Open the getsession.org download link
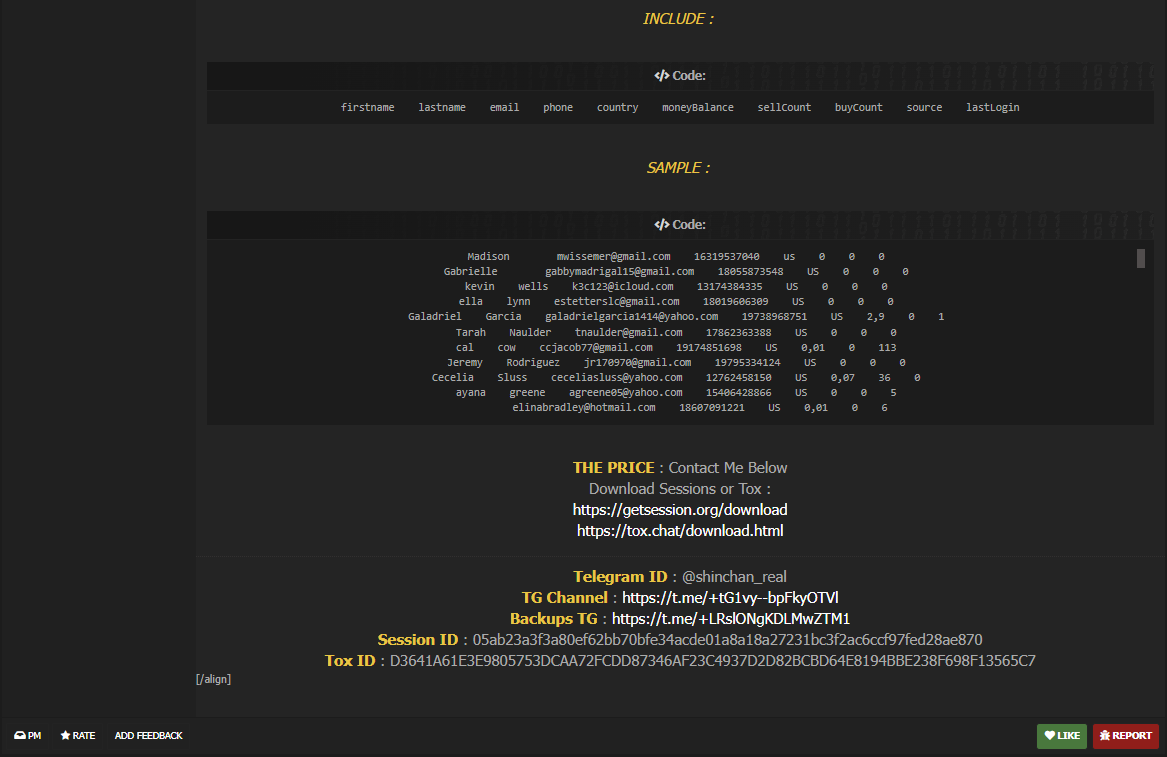The height and width of the screenshot is (757, 1167). (x=680, y=510)
